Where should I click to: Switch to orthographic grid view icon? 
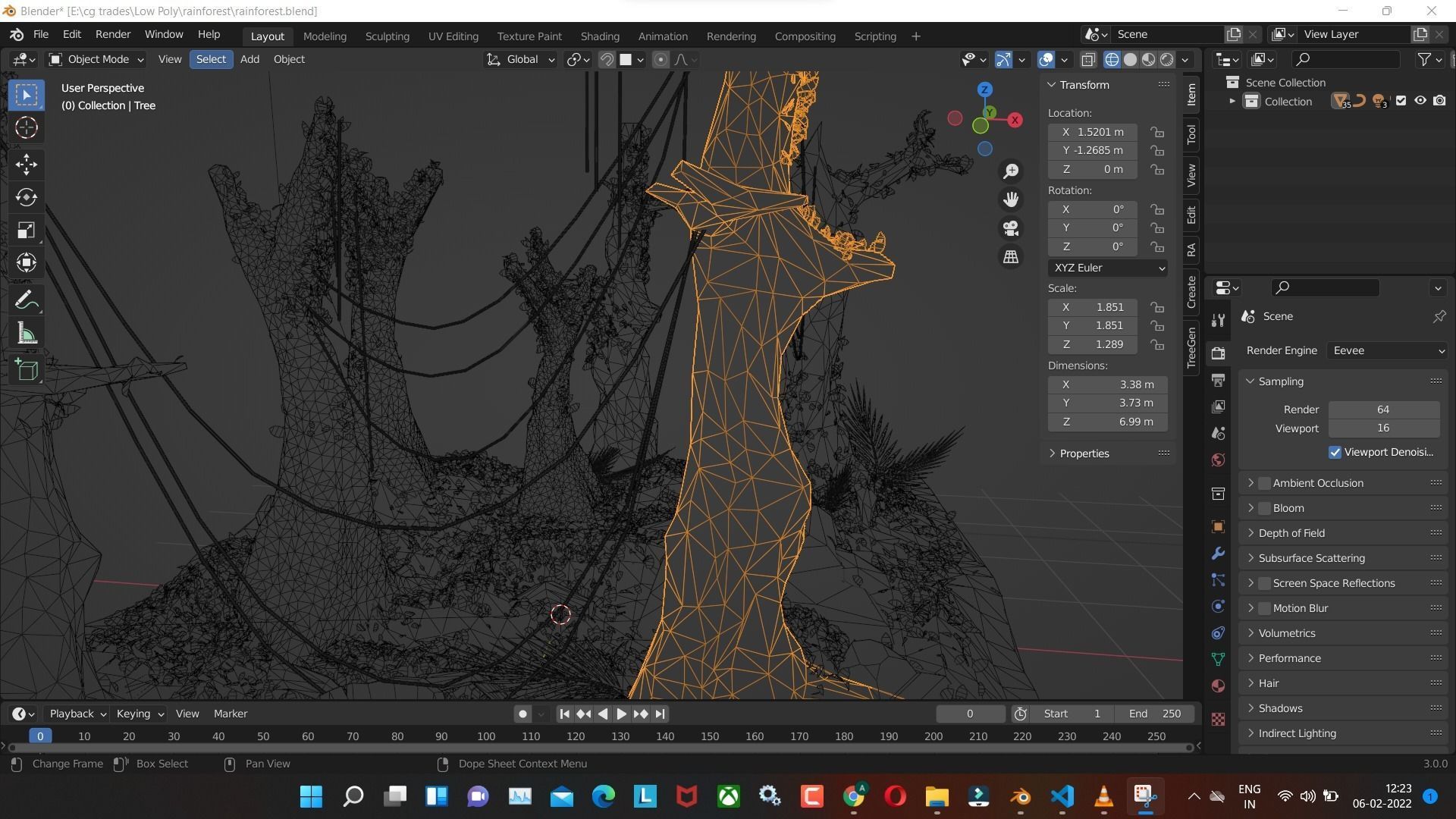click(x=1011, y=257)
